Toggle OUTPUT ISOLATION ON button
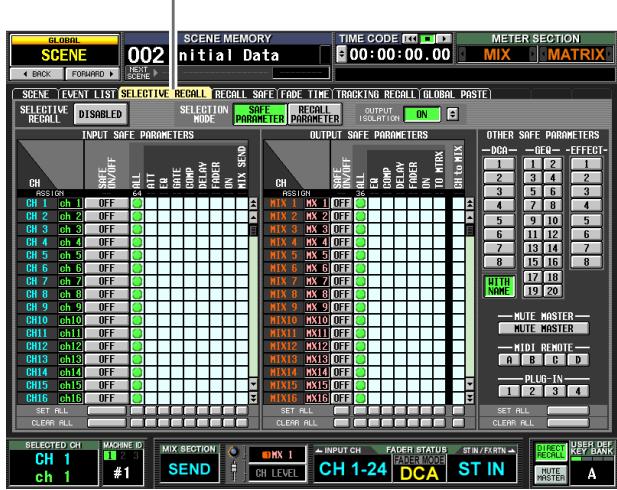Screen dimensions: 617x490 tap(422, 114)
